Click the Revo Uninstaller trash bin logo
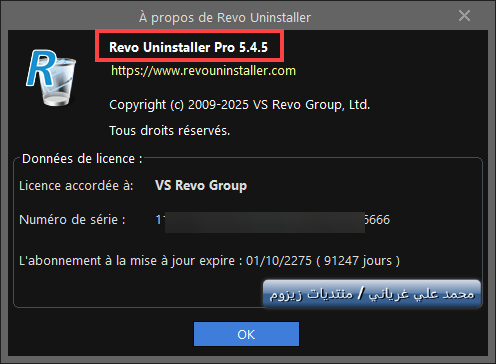The width and height of the screenshot is (496, 364). (52, 78)
